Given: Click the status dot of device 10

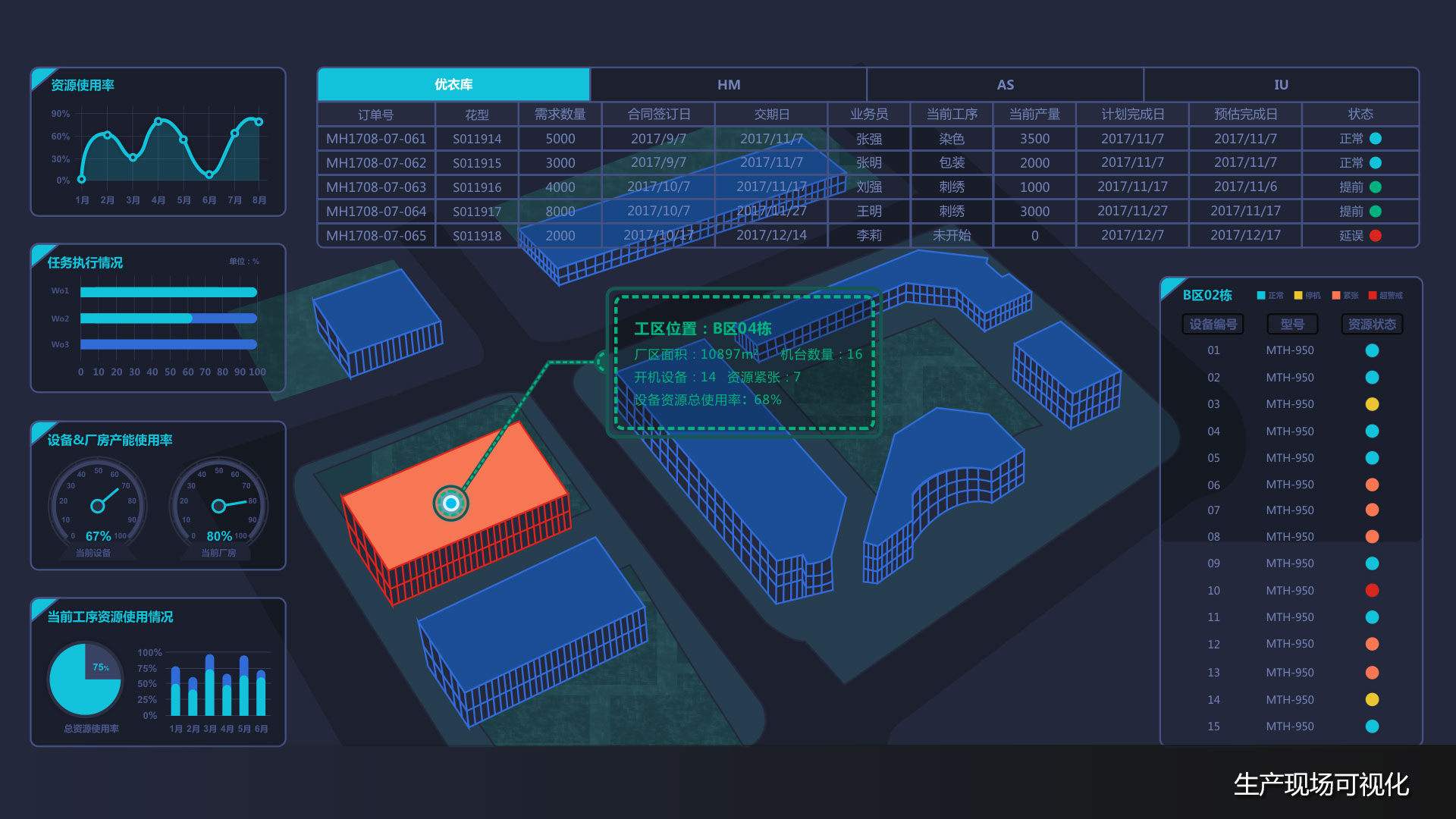Looking at the screenshot, I should coord(1372,590).
